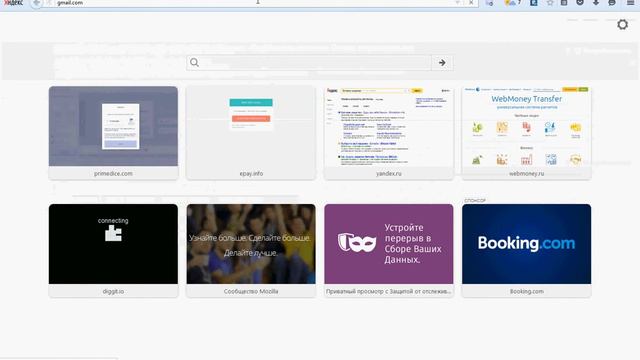Click the diggit.io caption text
This screenshot has width=640, height=360.
(113, 291)
